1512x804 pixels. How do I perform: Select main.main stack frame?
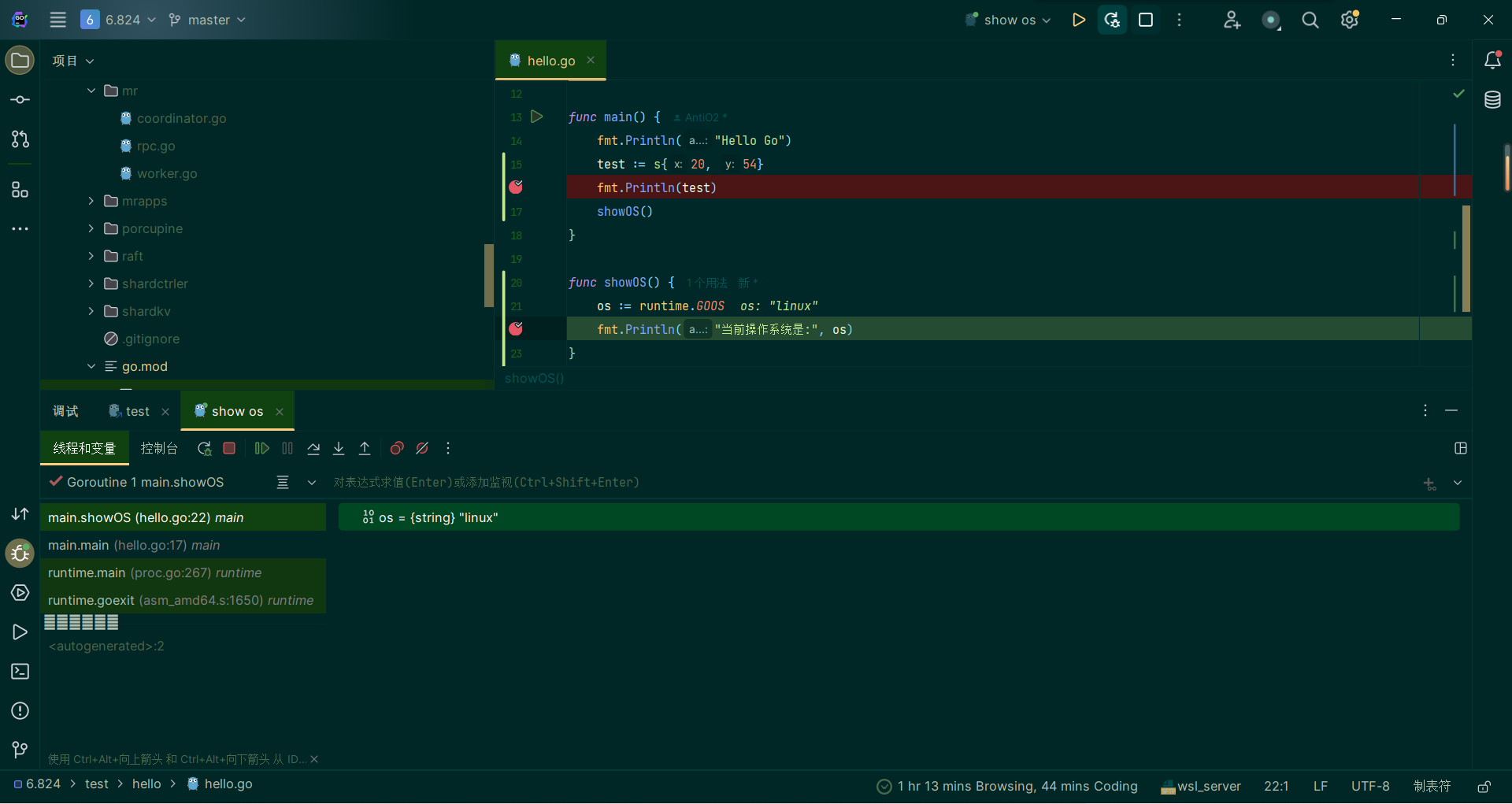click(183, 545)
